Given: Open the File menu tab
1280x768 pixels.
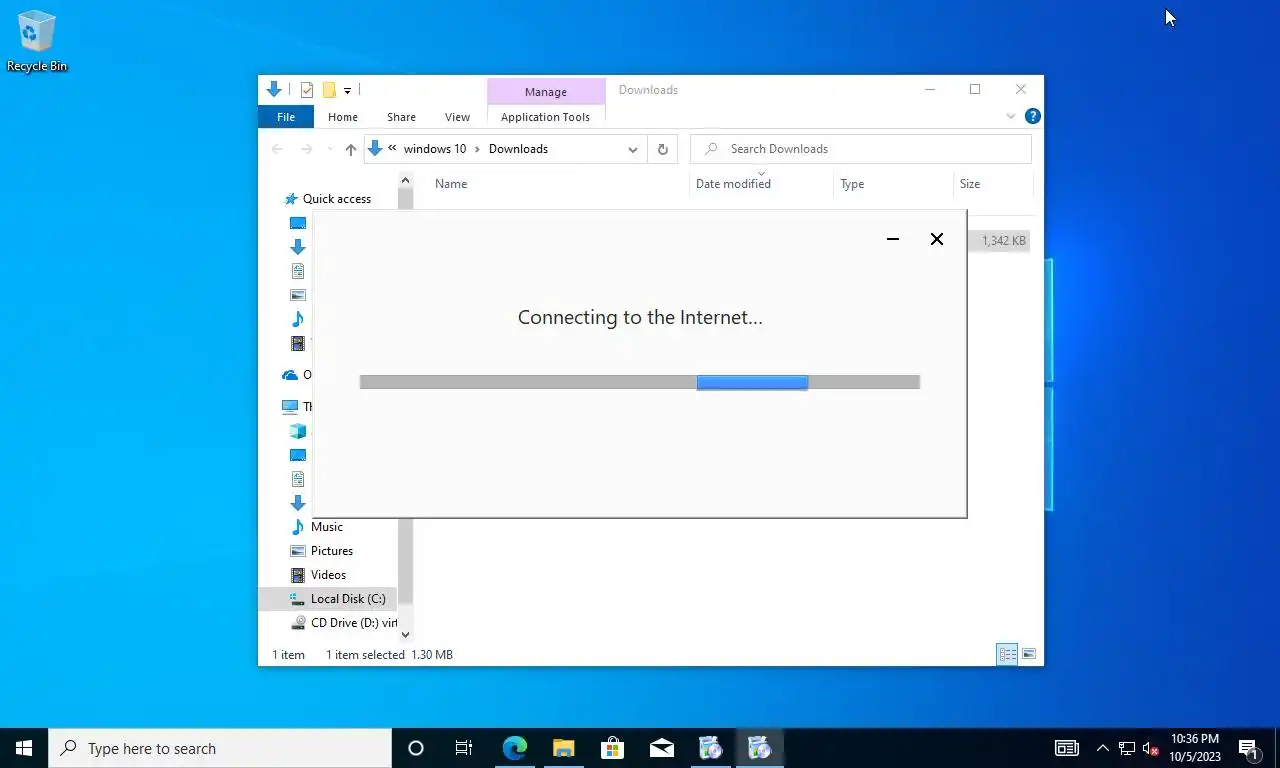Looking at the screenshot, I should 286,117.
